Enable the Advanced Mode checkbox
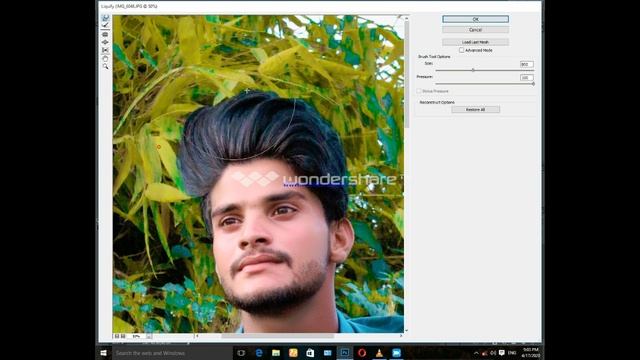The width and height of the screenshot is (640, 360). click(462, 50)
